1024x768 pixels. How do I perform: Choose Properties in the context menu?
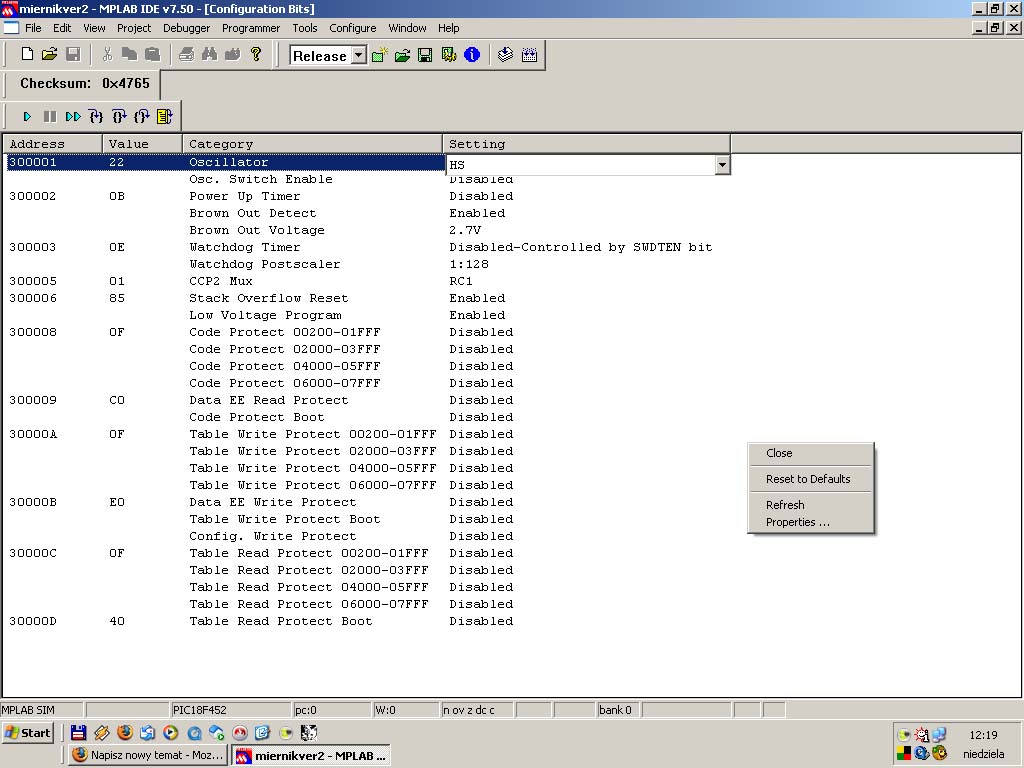coord(810,522)
